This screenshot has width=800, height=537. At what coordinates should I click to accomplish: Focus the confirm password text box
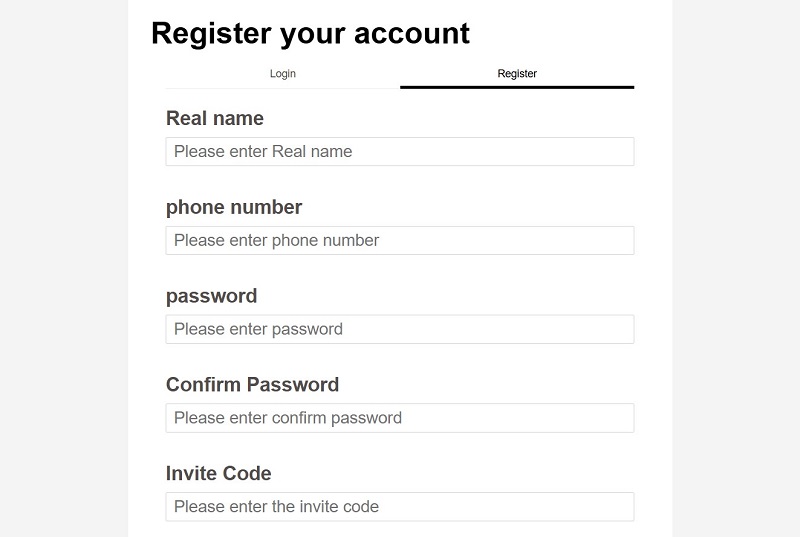coord(400,418)
